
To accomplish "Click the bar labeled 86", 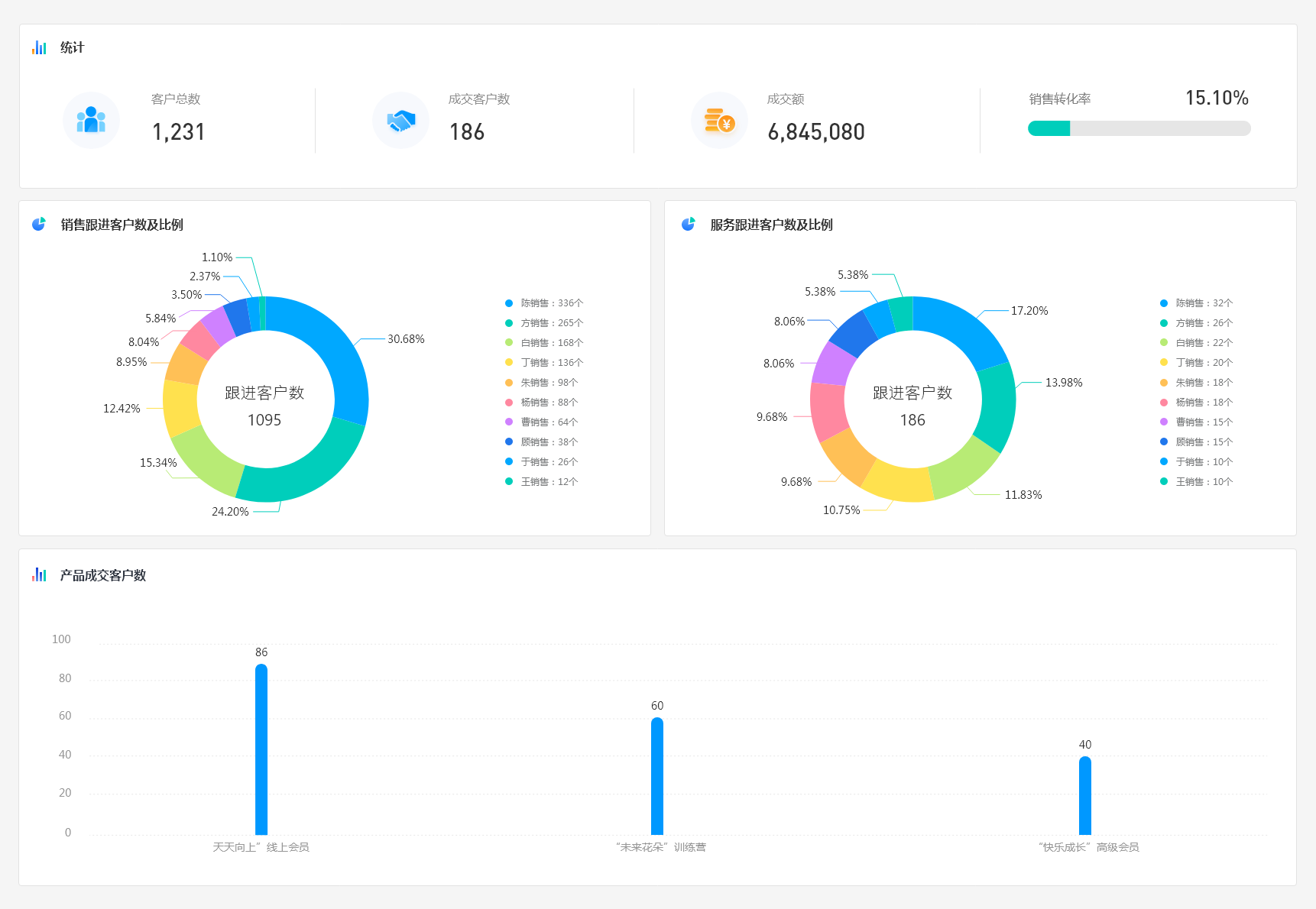I will 261,749.
